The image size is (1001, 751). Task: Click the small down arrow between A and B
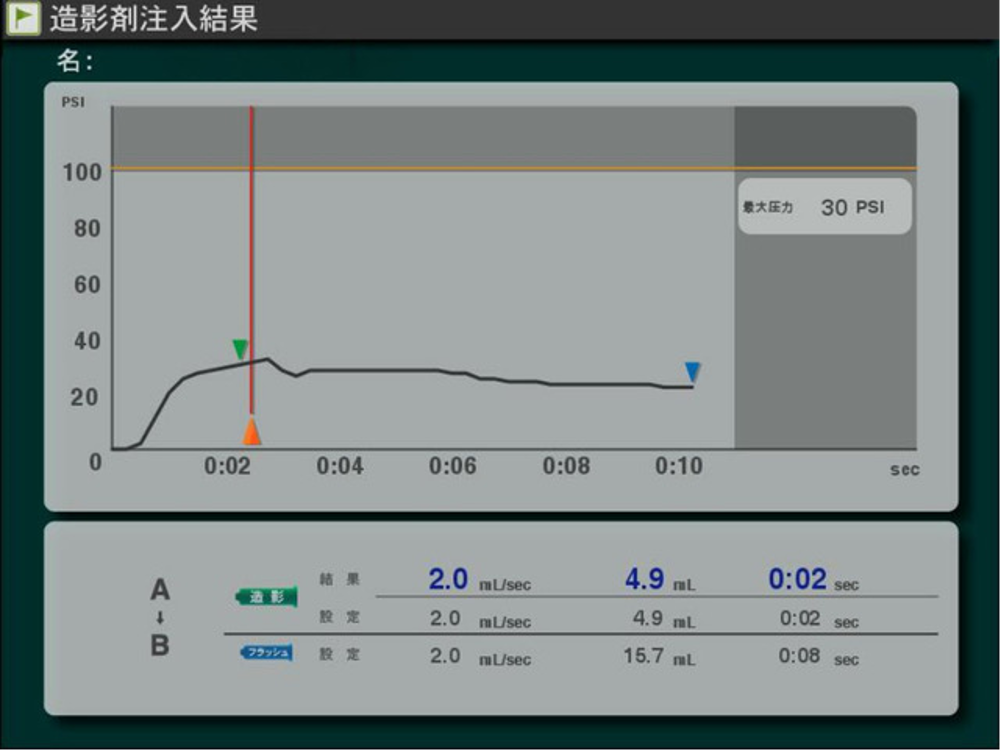(x=160, y=618)
